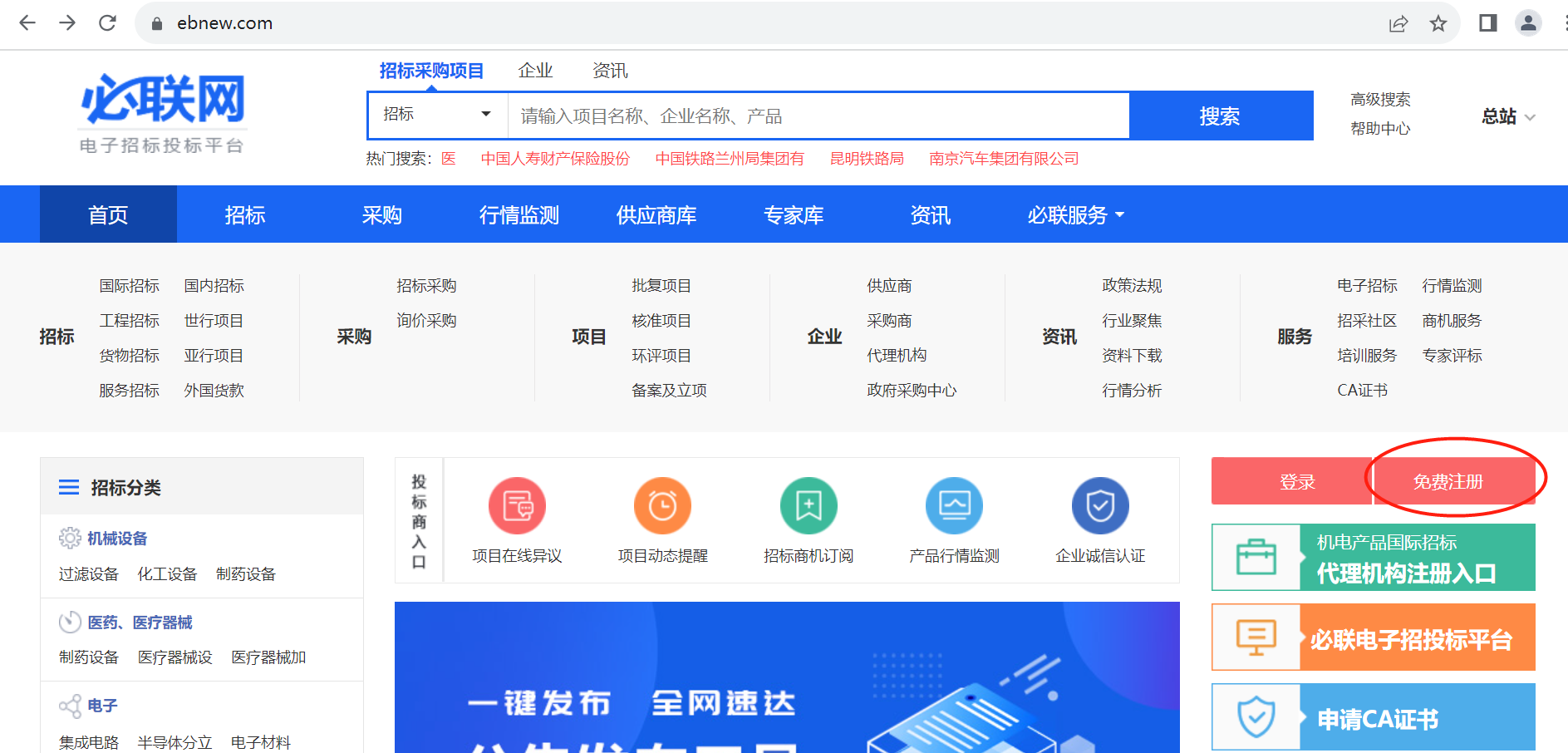Click the 招标商机订阅 green bookmark icon
Image resolution: width=1568 pixels, height=753 pixels.
click(x=809, y=505)
